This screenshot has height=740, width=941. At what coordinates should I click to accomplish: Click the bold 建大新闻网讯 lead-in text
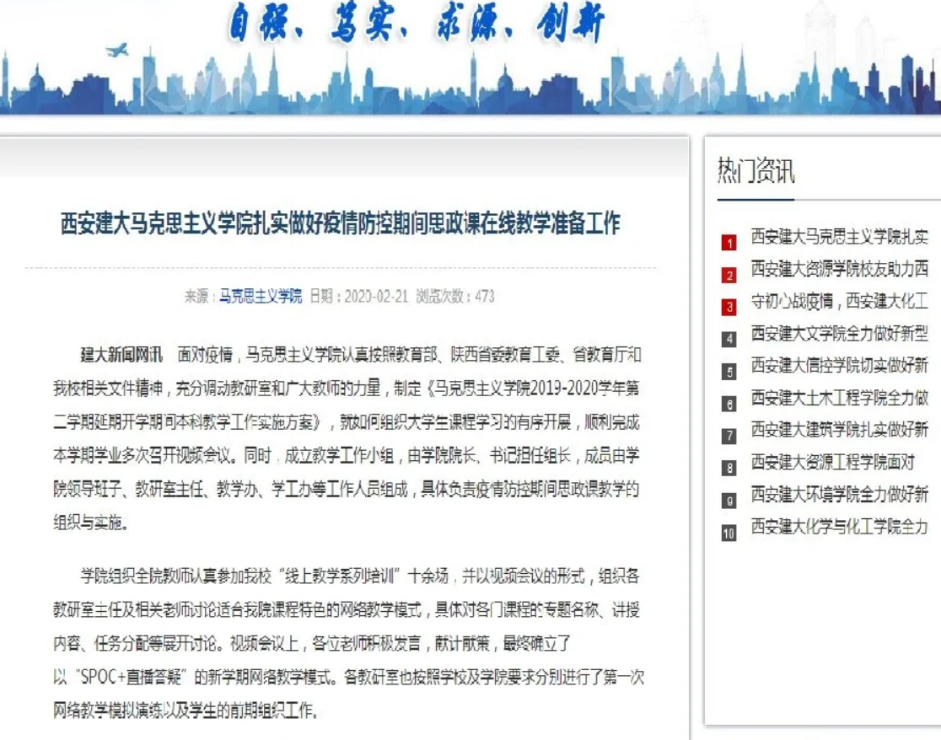point(122,355)
